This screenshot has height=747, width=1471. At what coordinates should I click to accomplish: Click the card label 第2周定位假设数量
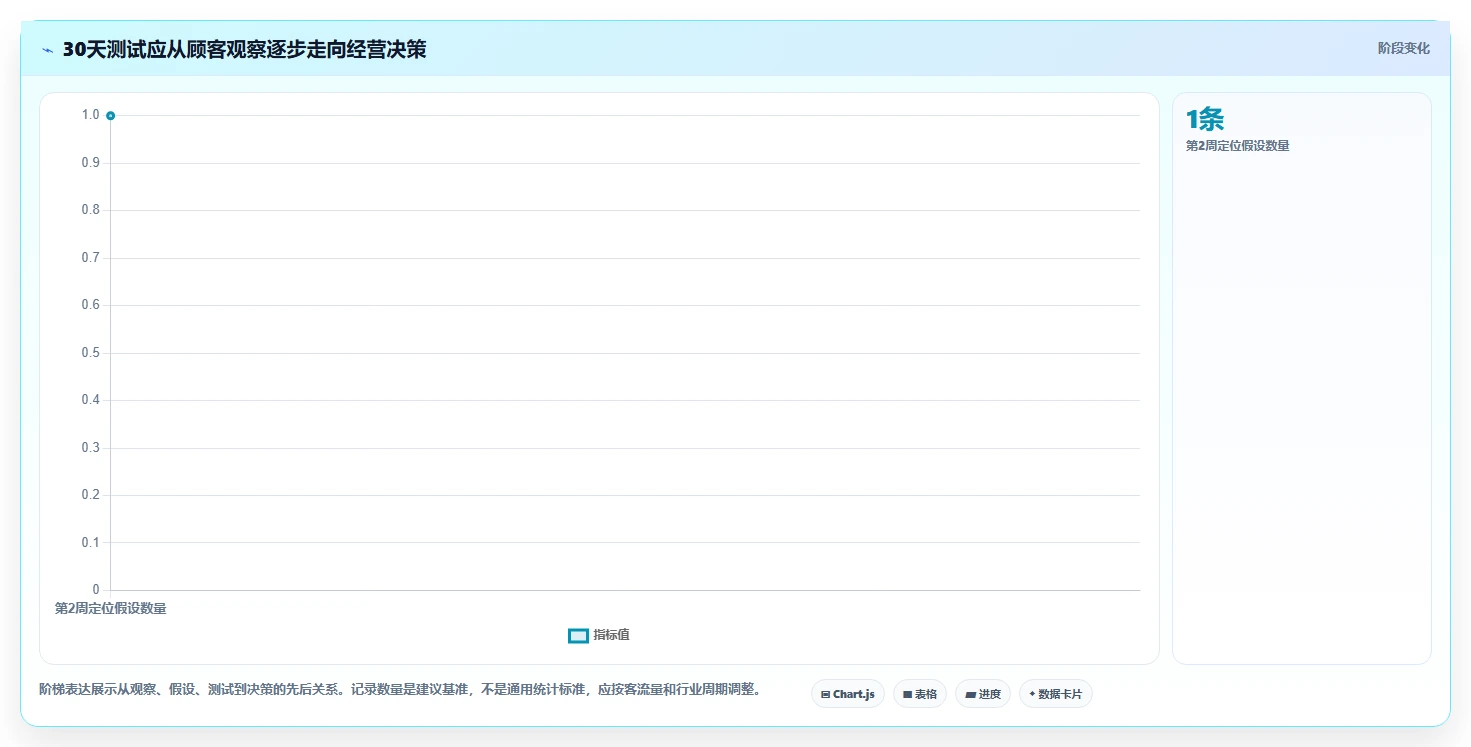(x=1237, y=146)
